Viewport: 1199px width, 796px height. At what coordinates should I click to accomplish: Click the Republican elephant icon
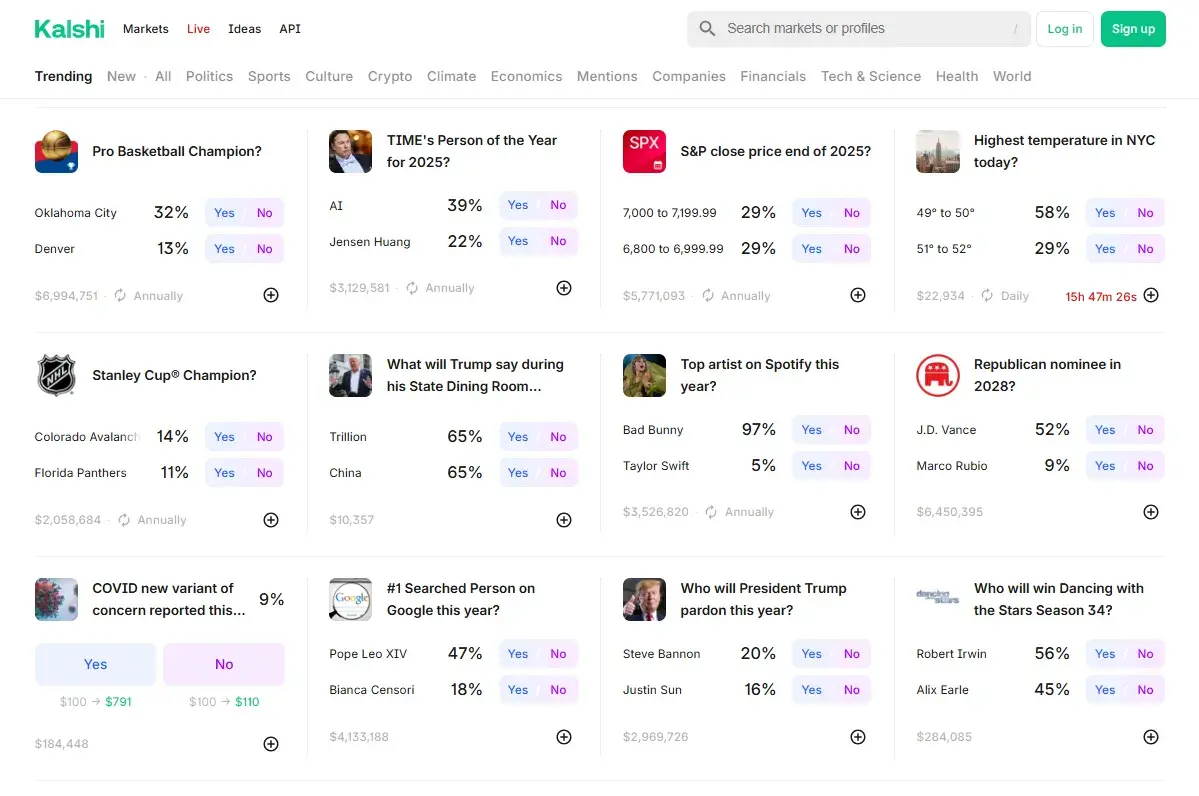pos(938,376)
